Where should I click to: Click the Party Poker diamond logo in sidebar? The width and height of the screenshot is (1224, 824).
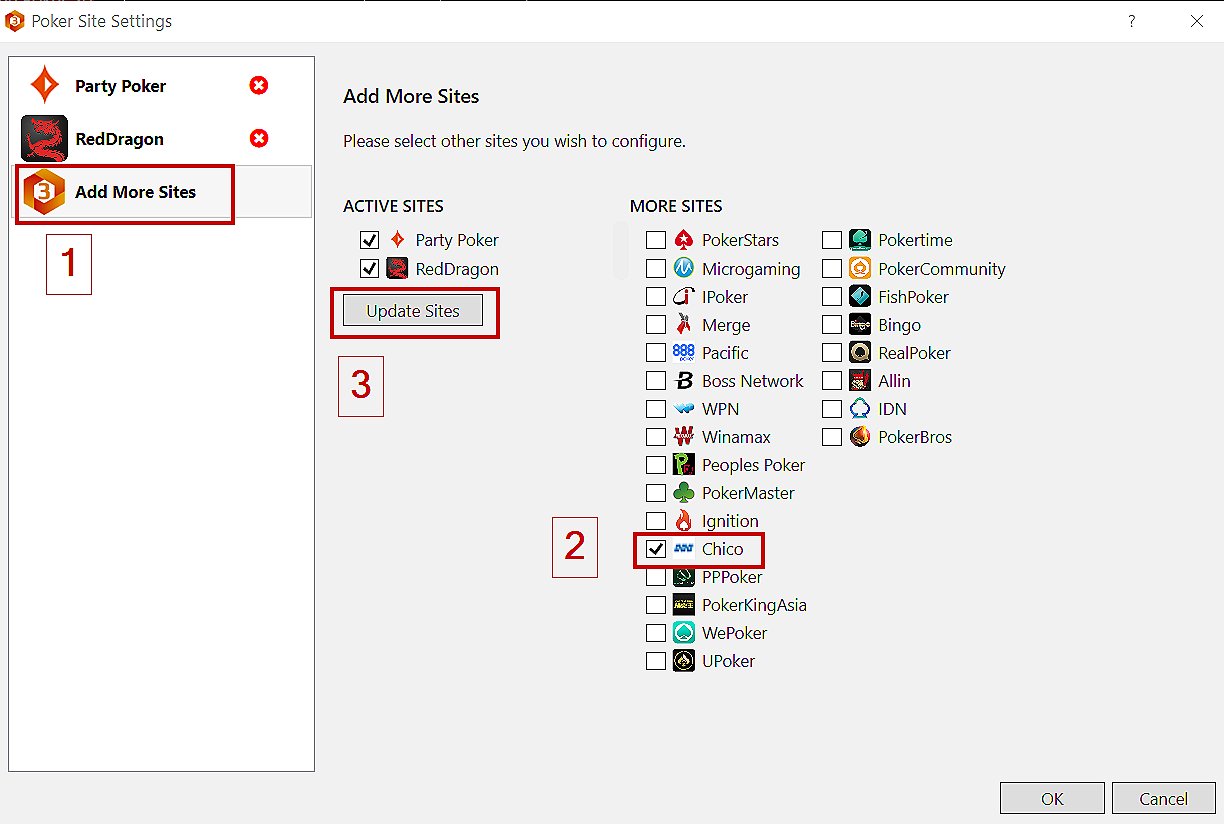click(x=44, y=86)
